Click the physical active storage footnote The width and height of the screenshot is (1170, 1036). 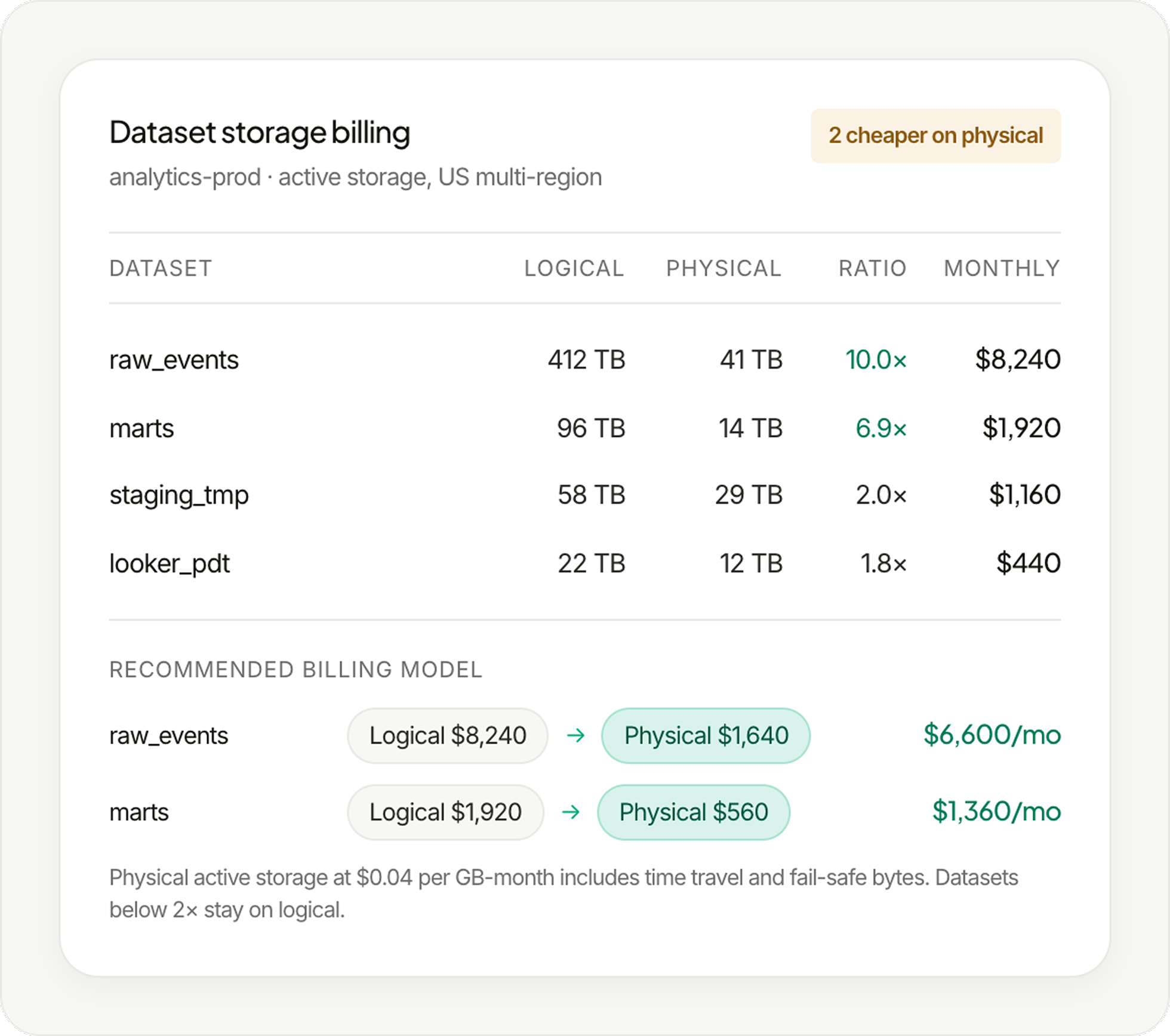click(564, 894)
